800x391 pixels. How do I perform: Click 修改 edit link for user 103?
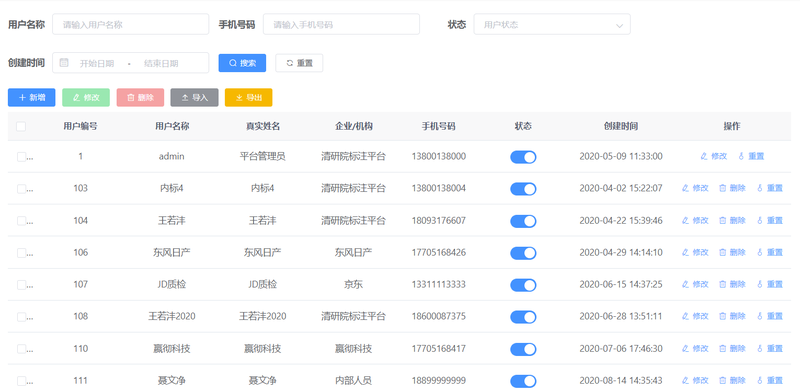695,188
